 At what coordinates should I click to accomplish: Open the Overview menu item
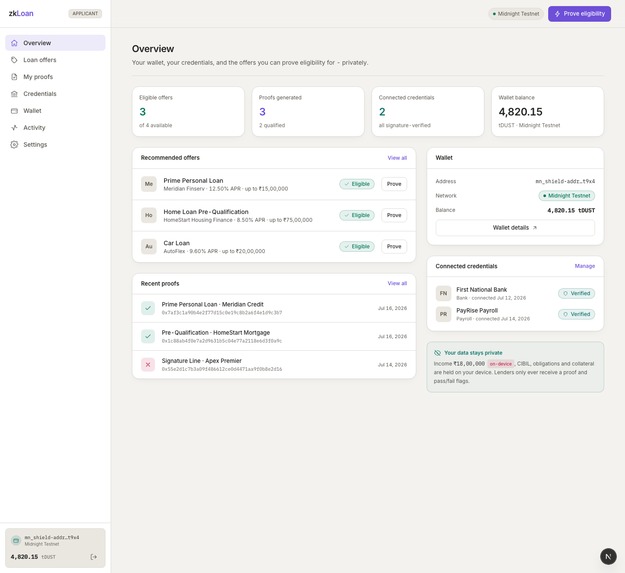[55, 43]
